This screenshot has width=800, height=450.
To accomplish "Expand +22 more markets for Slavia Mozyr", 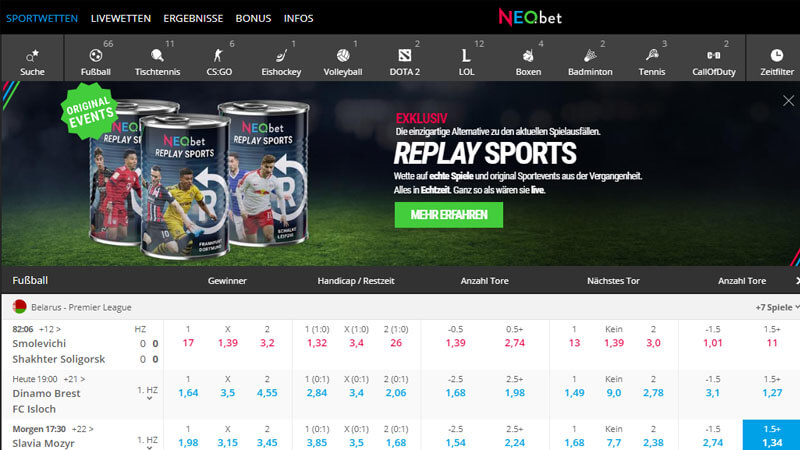I will (83, 429).
